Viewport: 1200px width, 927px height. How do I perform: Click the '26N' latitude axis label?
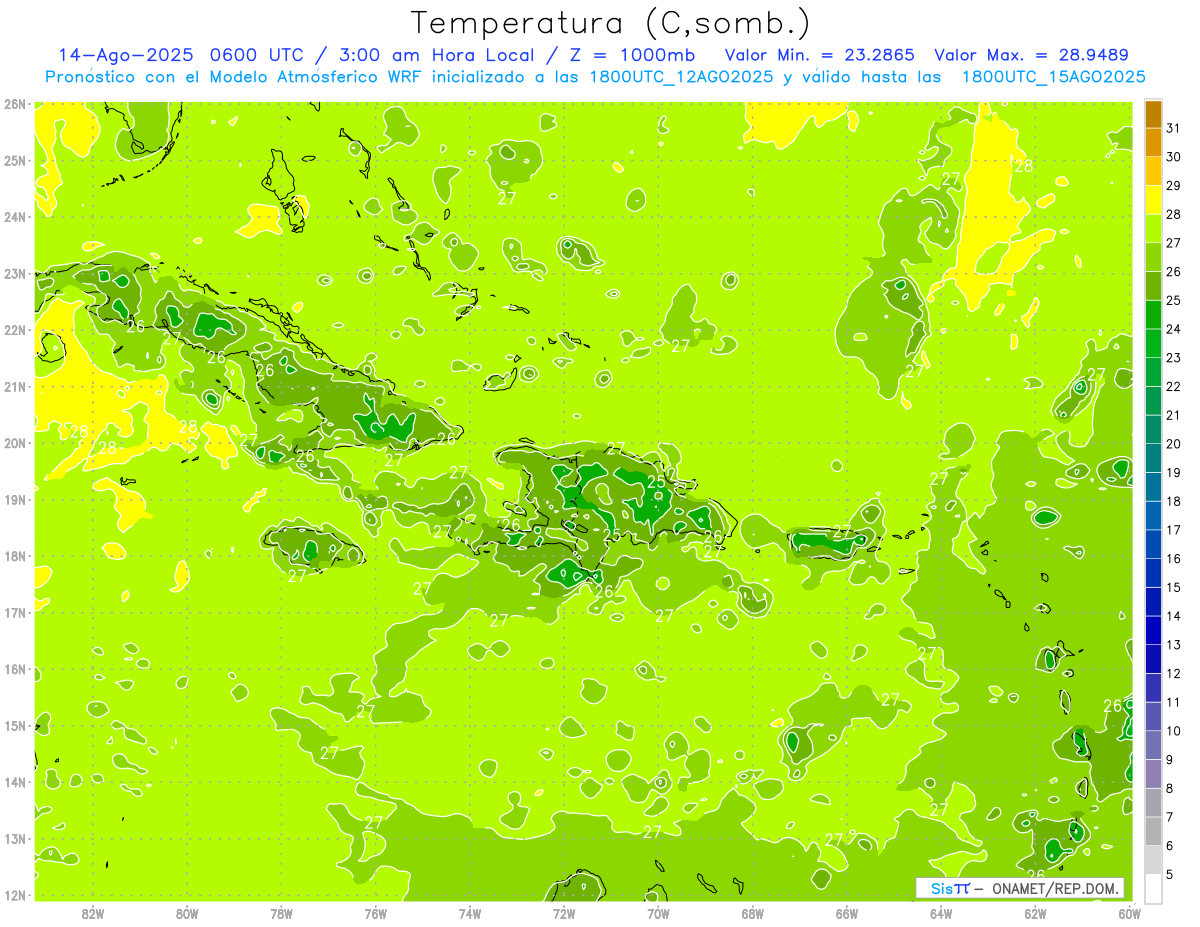tap(15, 104)
